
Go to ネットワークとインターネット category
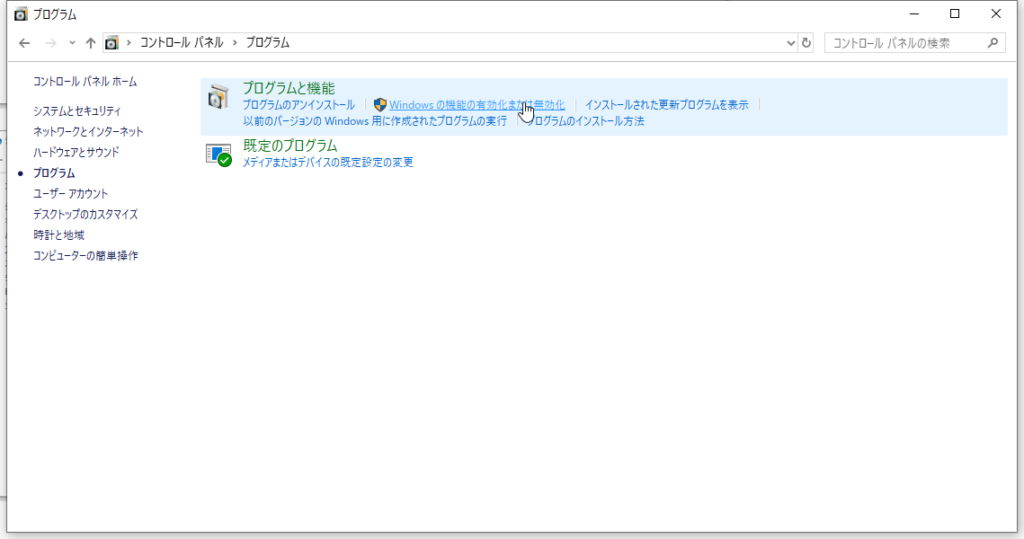point(88,132)
